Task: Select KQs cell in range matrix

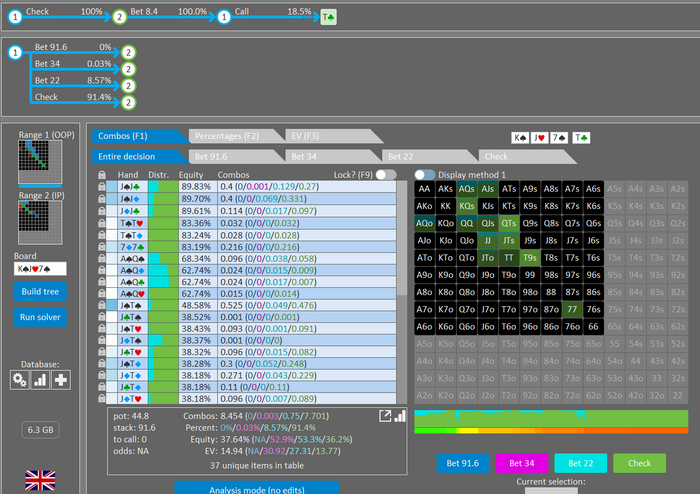Action: pos(467,206)
